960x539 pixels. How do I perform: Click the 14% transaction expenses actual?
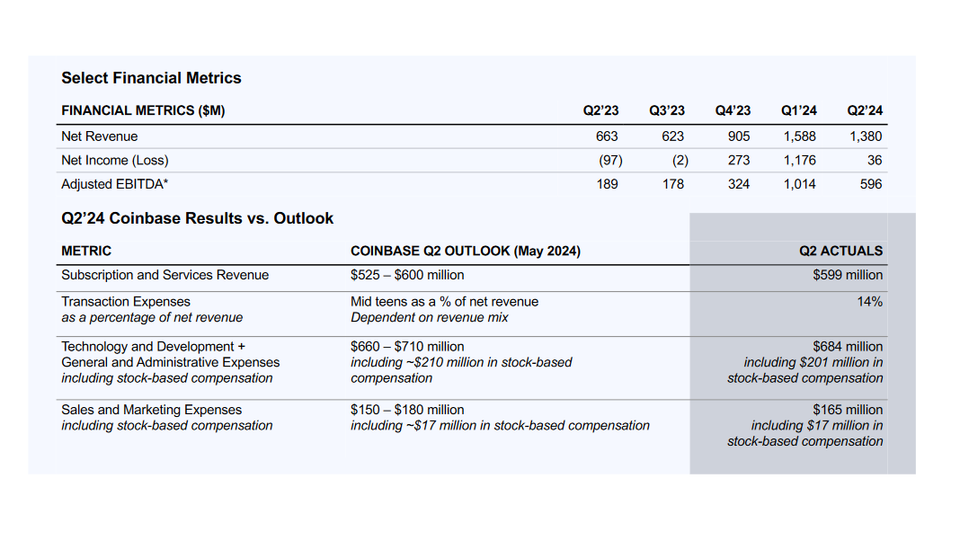[x=869, y=302]
